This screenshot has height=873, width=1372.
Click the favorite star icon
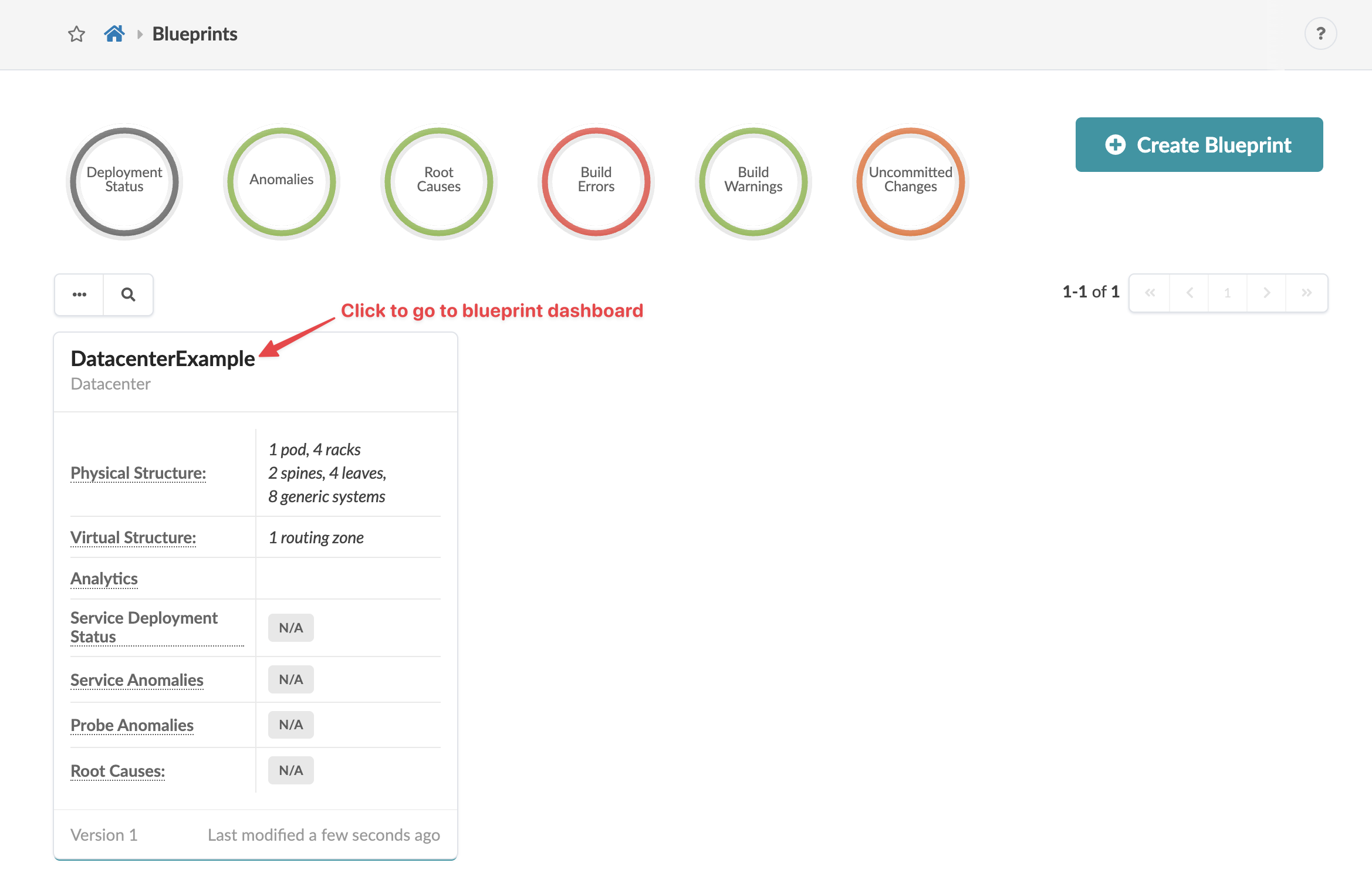76,34
